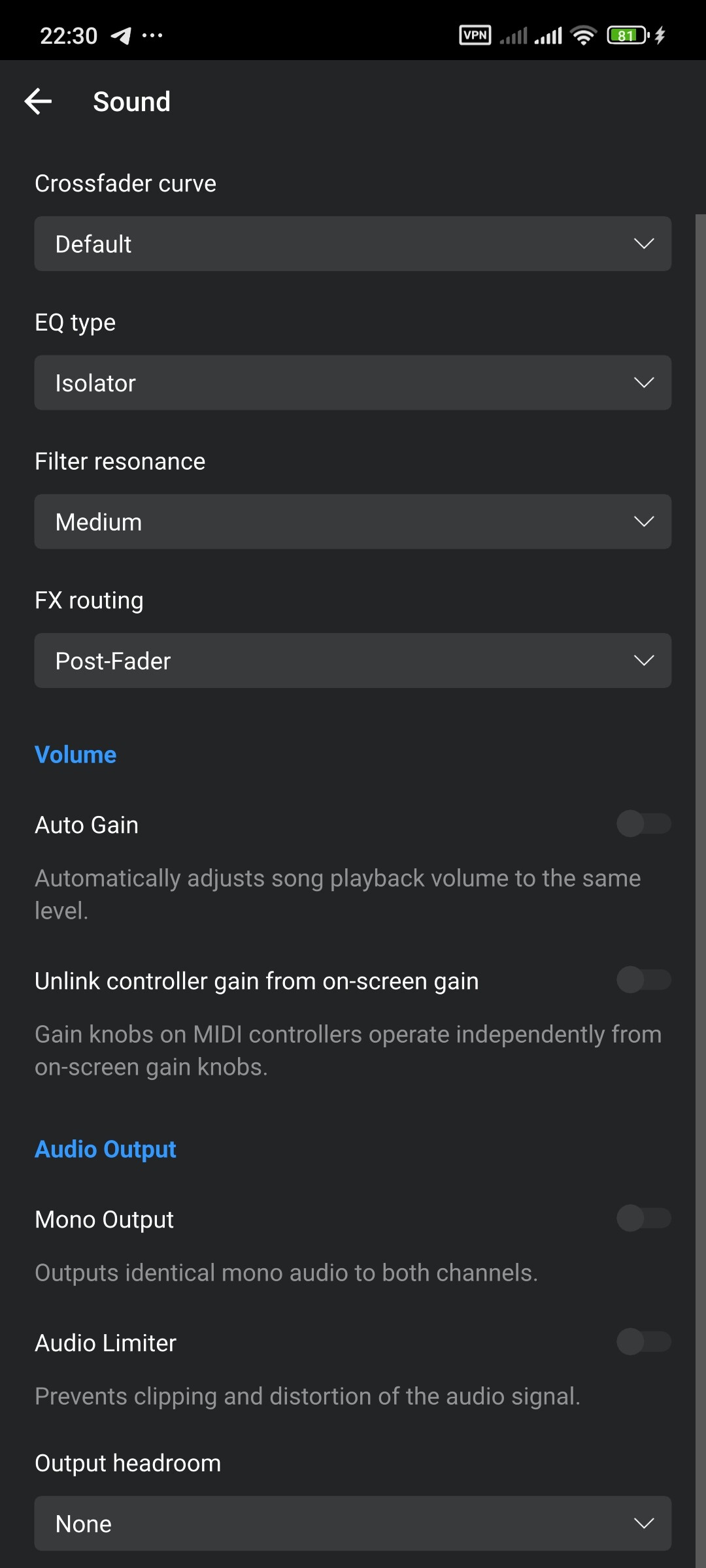Tap the battery indicator icon
The width and height of the screenshot is (706, 1568).
(628, 35)
